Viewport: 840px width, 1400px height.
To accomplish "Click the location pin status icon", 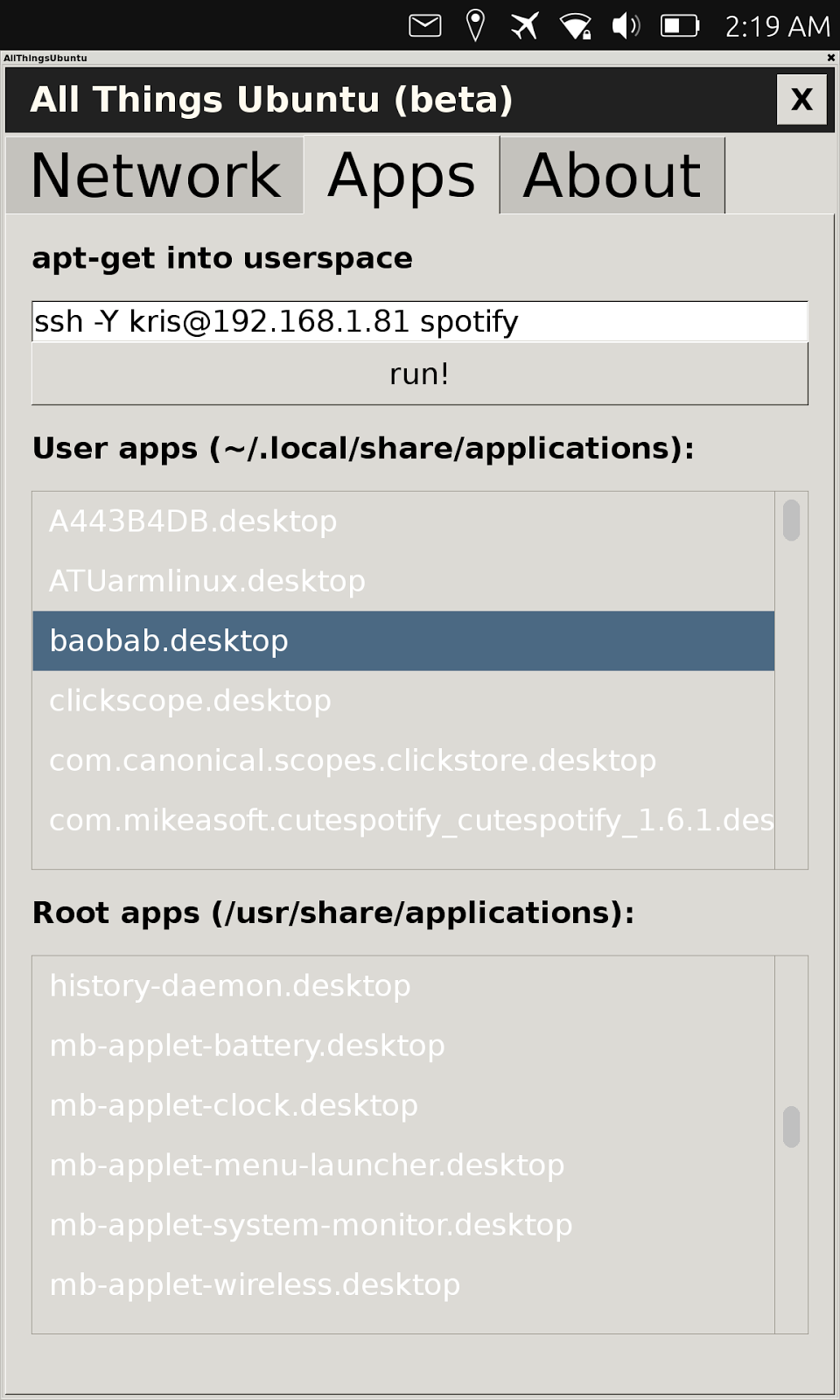I will click(475, 25).
